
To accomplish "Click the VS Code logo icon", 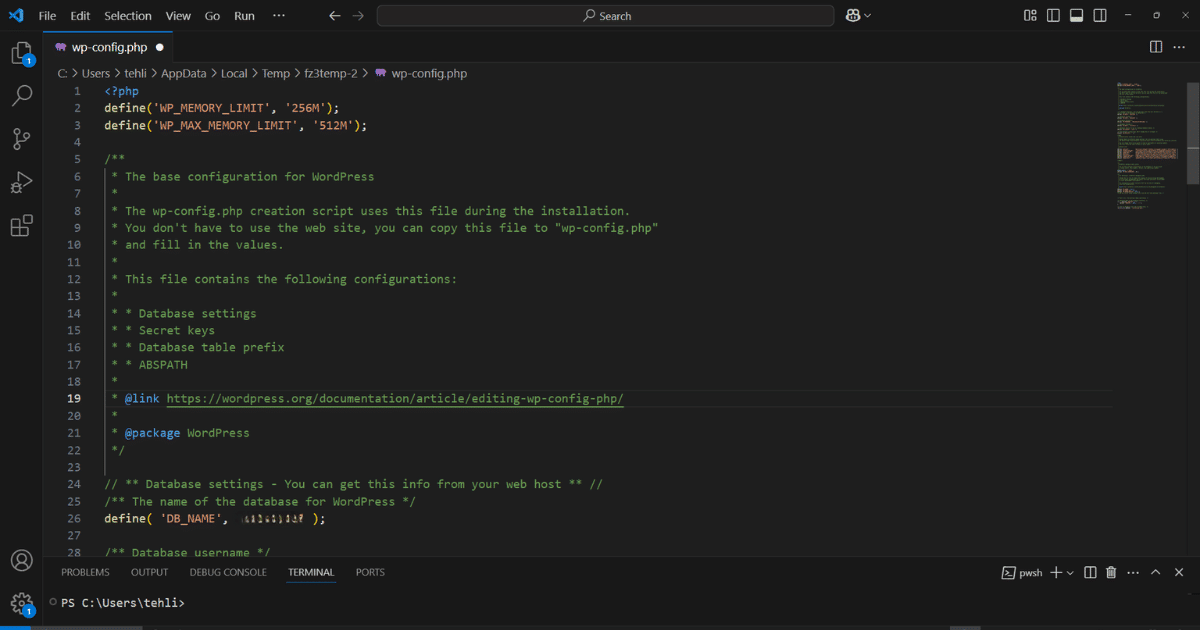I will [16, 16].
